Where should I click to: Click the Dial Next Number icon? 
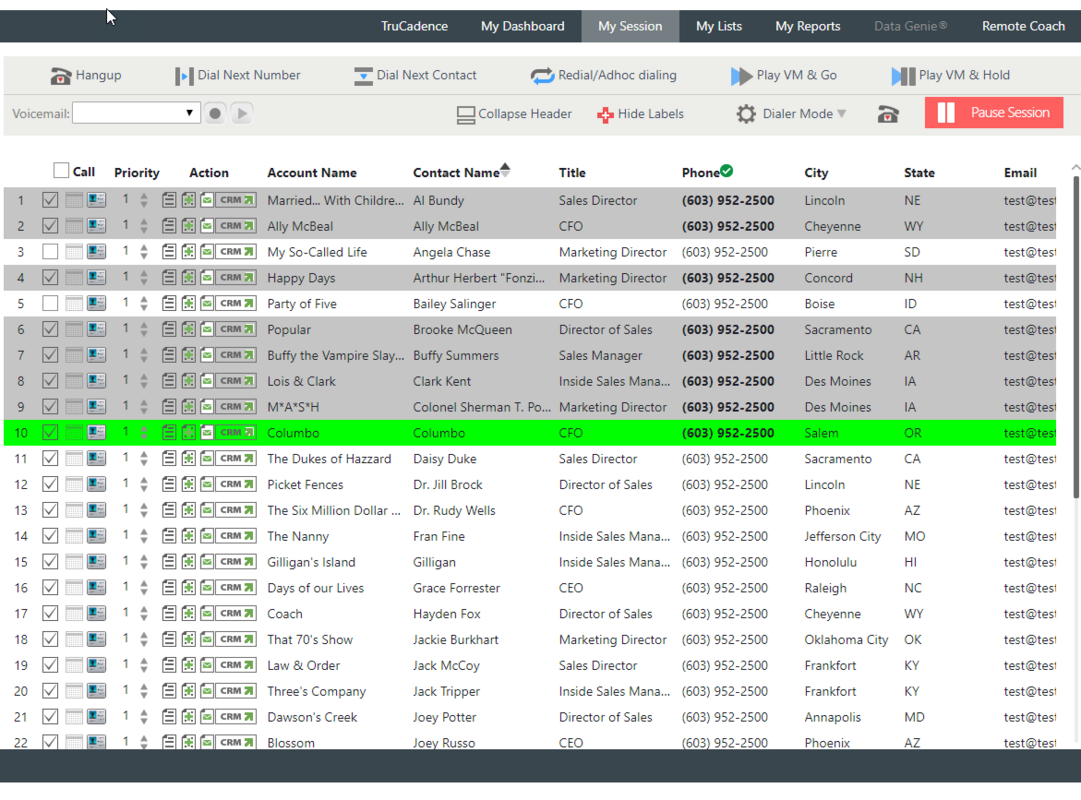[185, 75]
